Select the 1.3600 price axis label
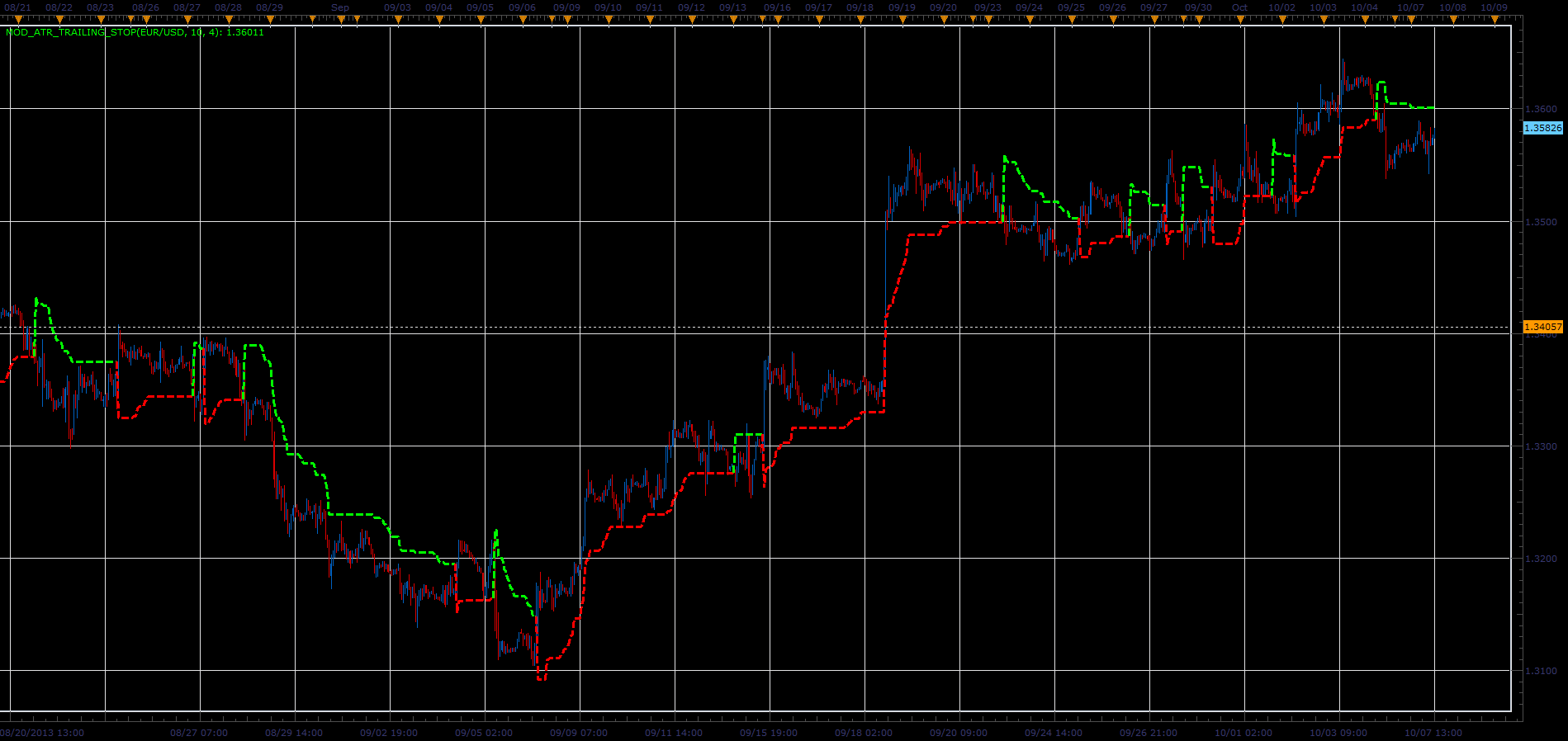 [x=1541, y=109]
